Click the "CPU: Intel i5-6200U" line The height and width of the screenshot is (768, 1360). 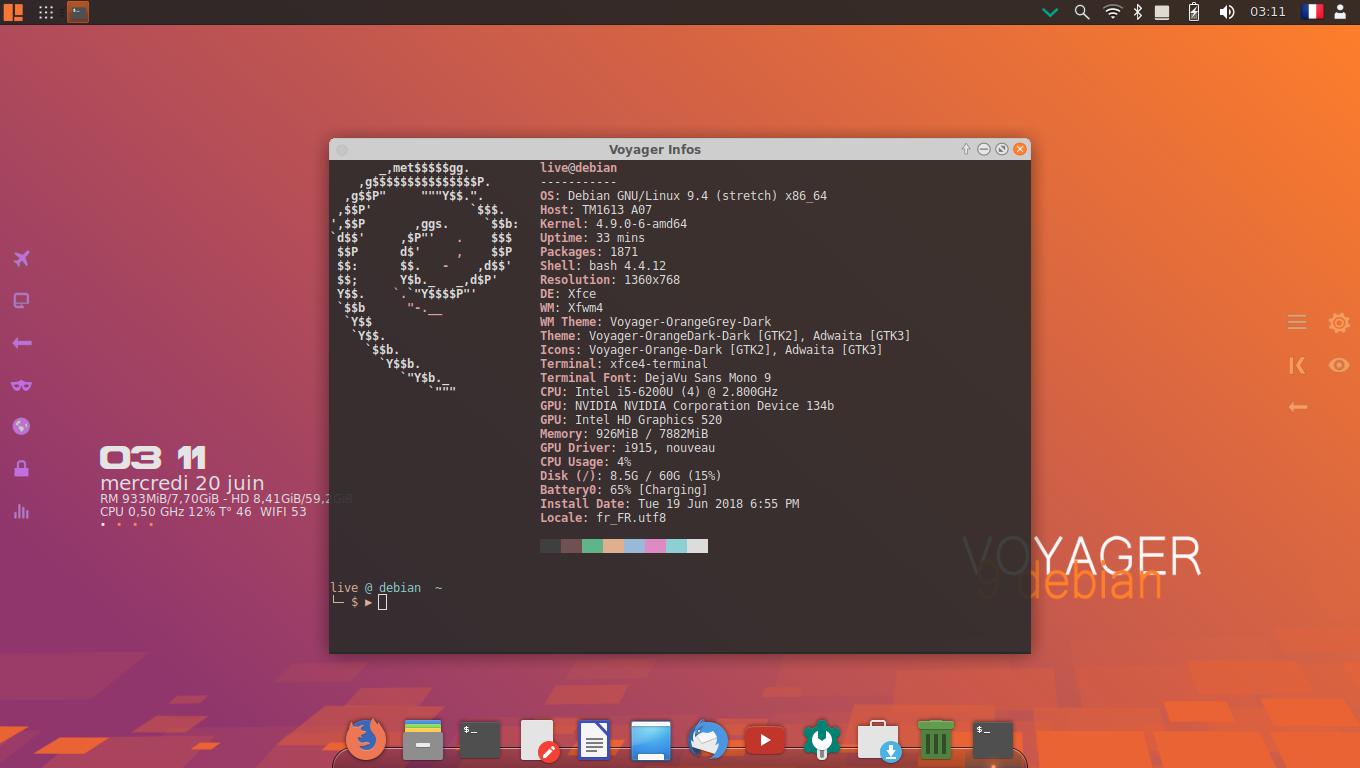[x=659, y=392]
